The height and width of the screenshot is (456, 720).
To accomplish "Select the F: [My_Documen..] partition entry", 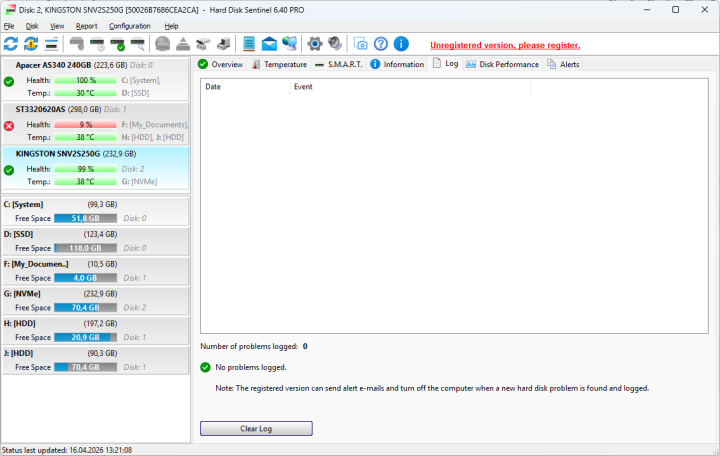I will (x=96, y=271).
